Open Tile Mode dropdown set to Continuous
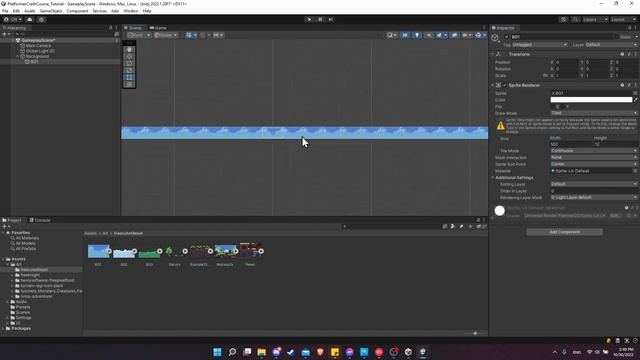The height and width of the screenshot is (360, 640). (x=594, y=151)
